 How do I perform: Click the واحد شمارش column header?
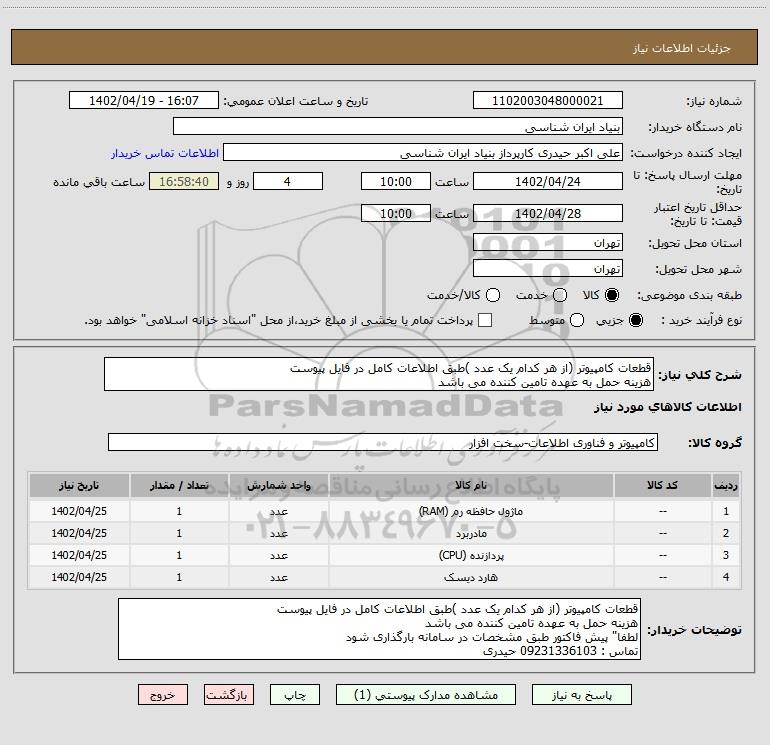point(278,486)
